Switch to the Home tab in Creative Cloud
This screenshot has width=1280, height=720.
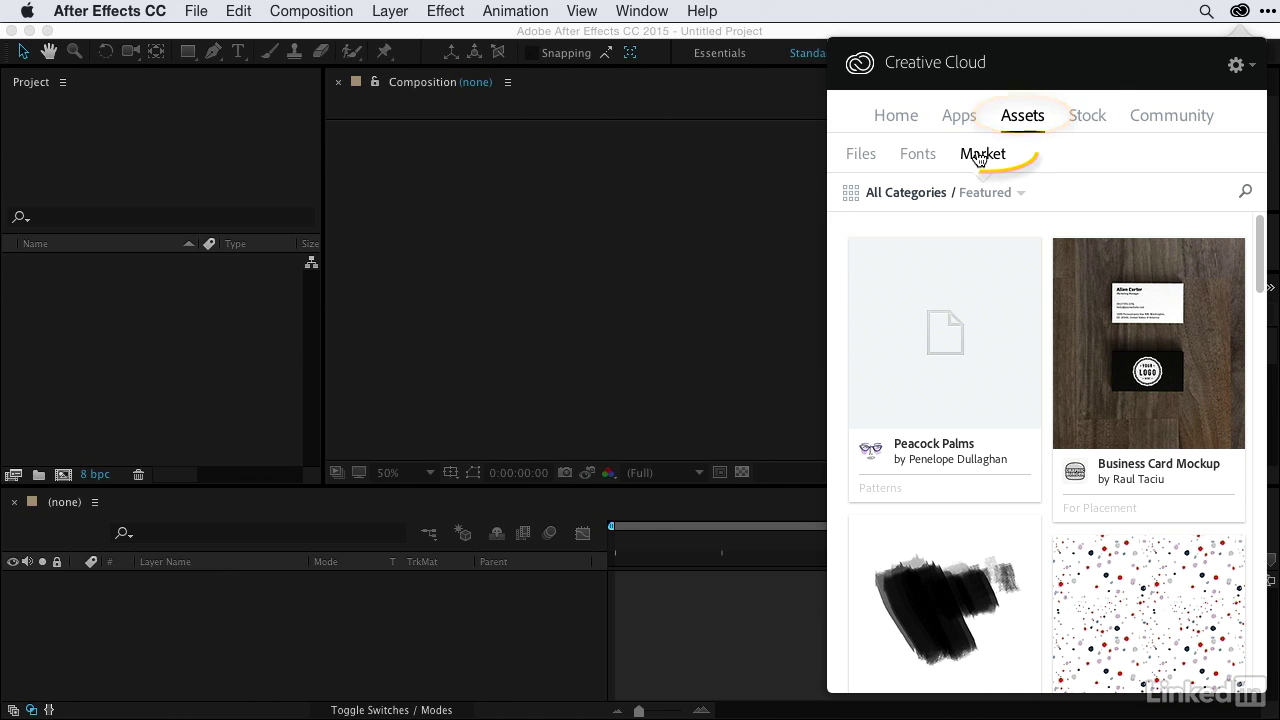click(x=896, y=115)
